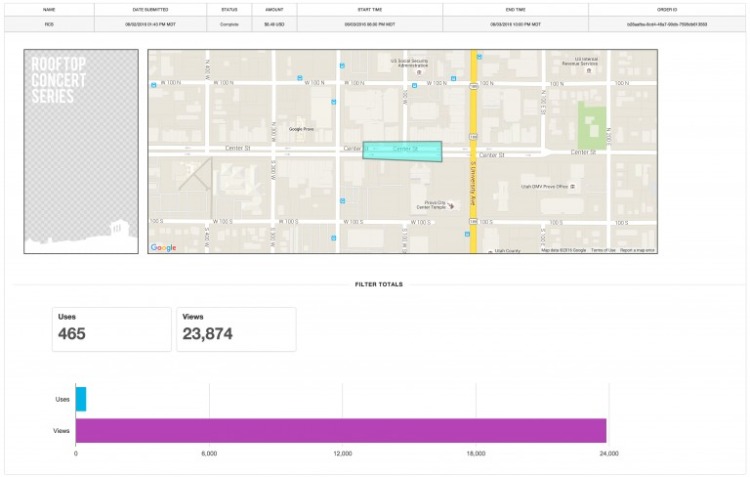Click the Provo City Center Temple marker
This screenshot has width=750, height=477.
450,206
